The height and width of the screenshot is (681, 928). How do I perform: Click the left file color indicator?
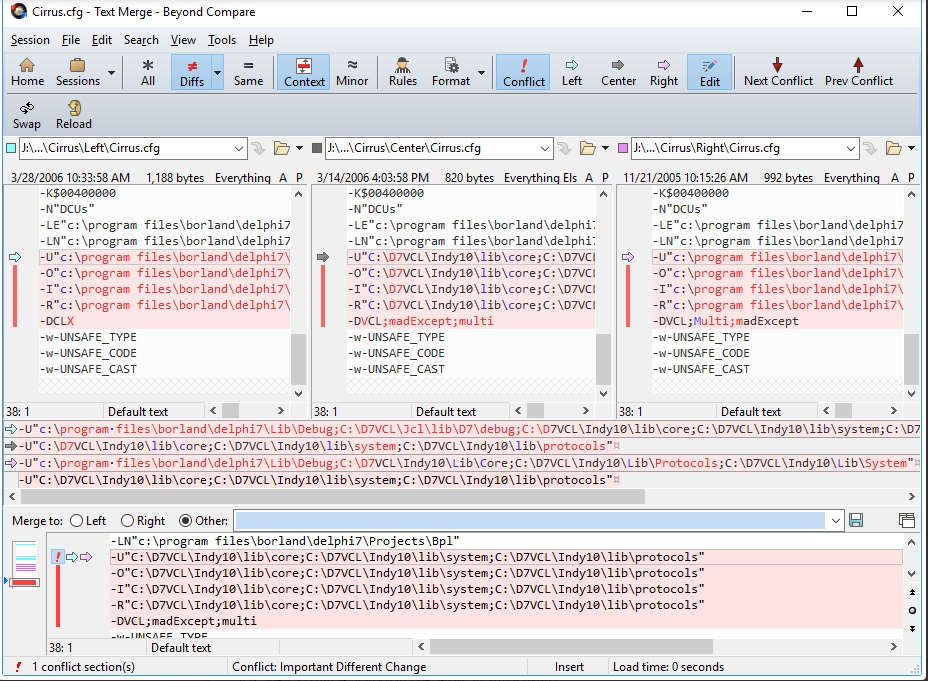coord(11,148)
